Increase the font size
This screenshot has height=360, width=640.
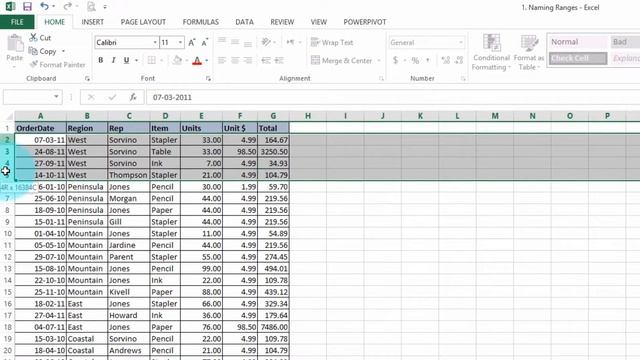tap(192, 42)
